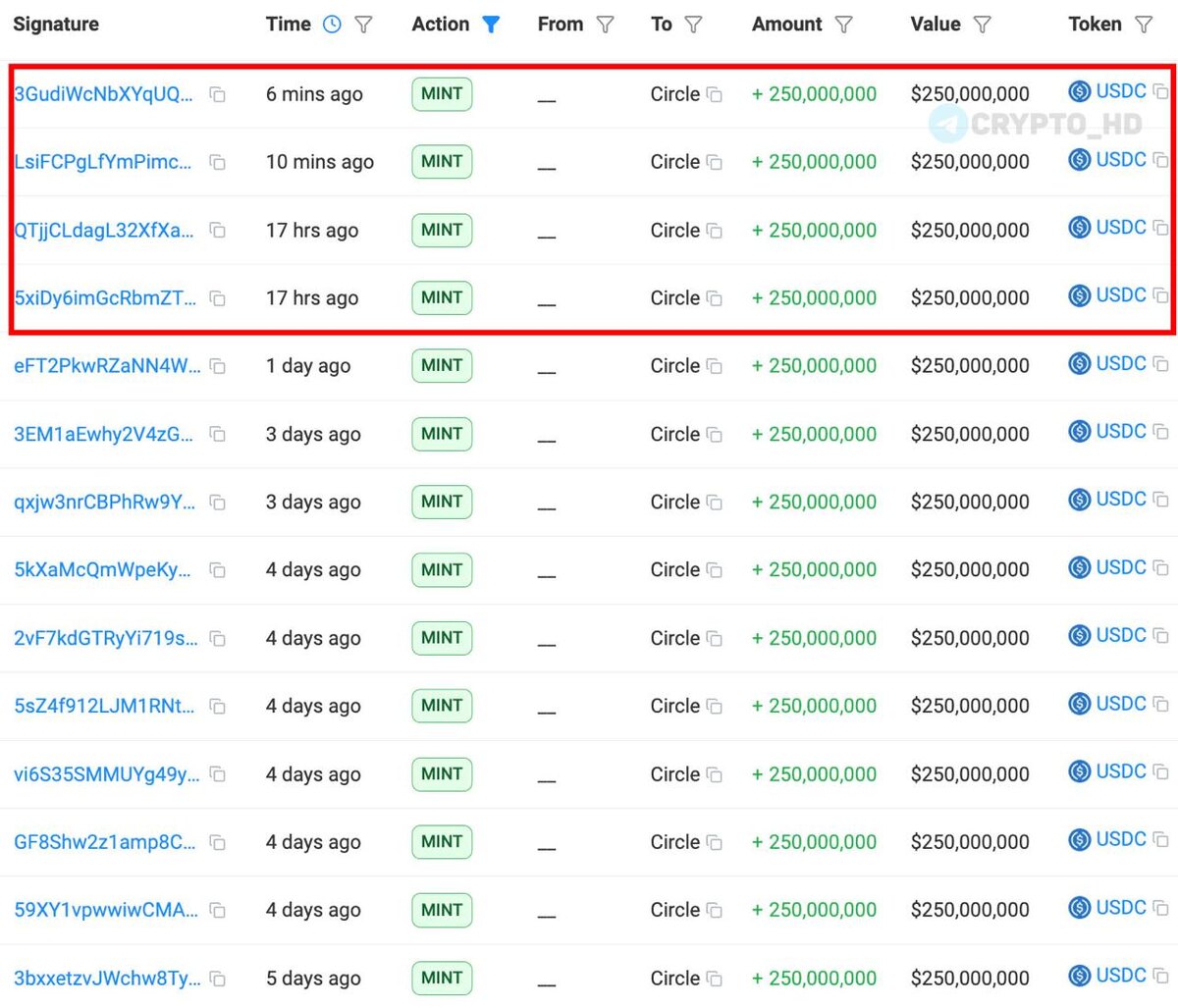Click the MINT badge in 1 day ago row
This screenshot has width=1178, height=1008.
[x=442, y=365]
